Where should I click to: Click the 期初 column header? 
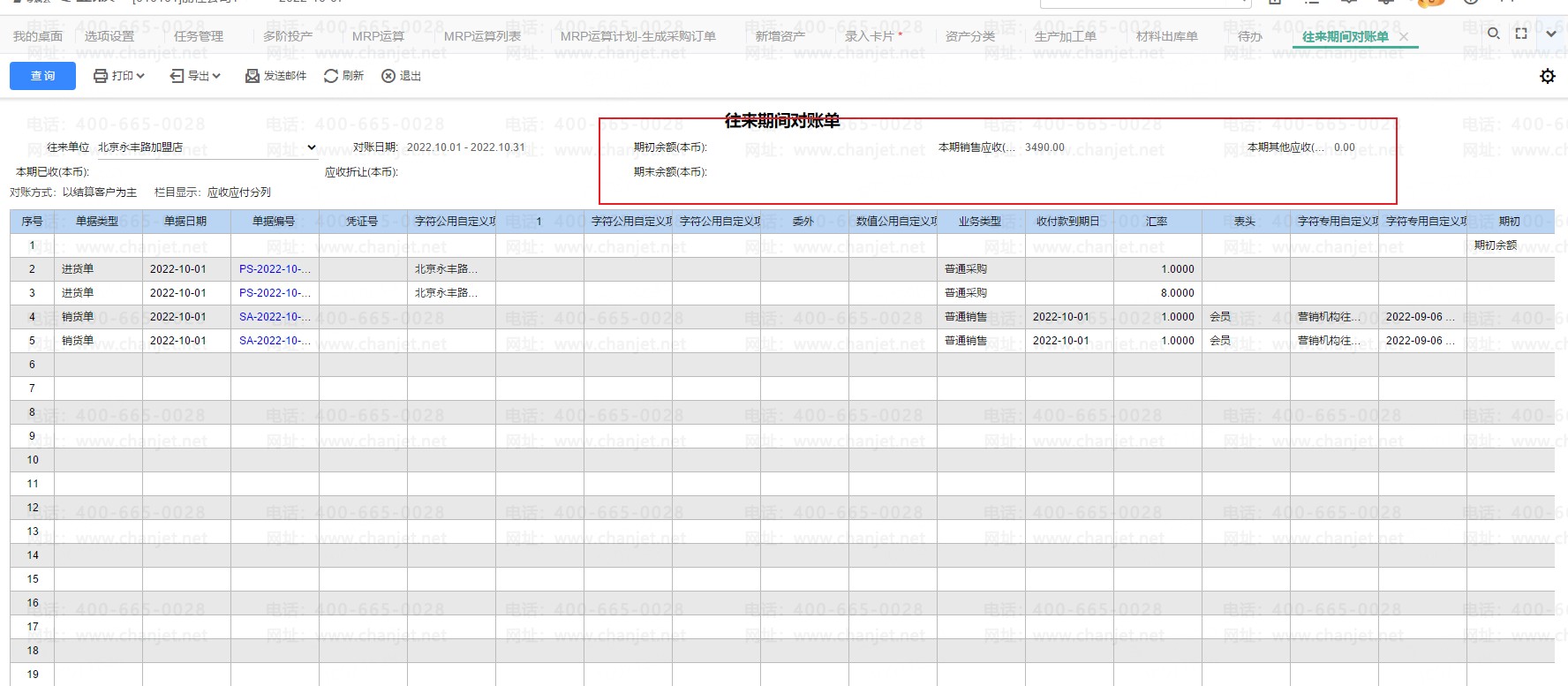point(1511,222)
